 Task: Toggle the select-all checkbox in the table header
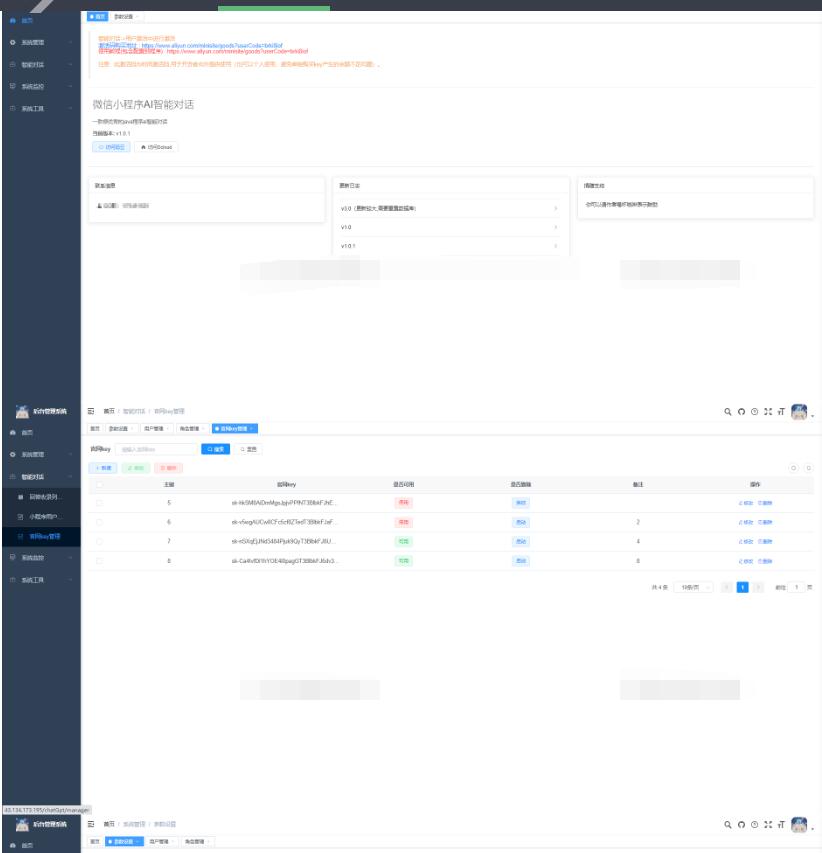click(x=99, y=484)
